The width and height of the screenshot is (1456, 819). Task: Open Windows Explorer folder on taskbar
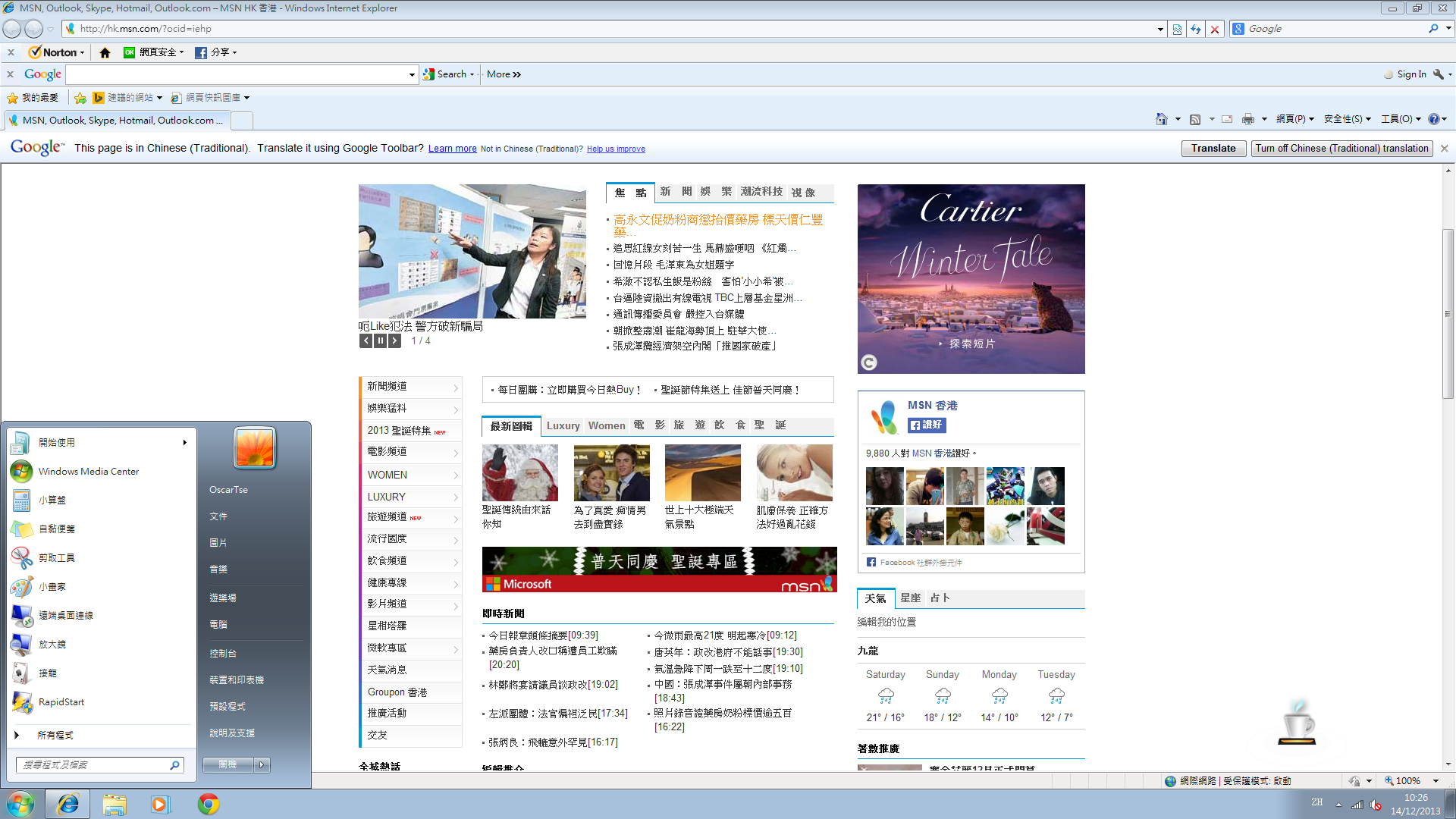[115, 804]
